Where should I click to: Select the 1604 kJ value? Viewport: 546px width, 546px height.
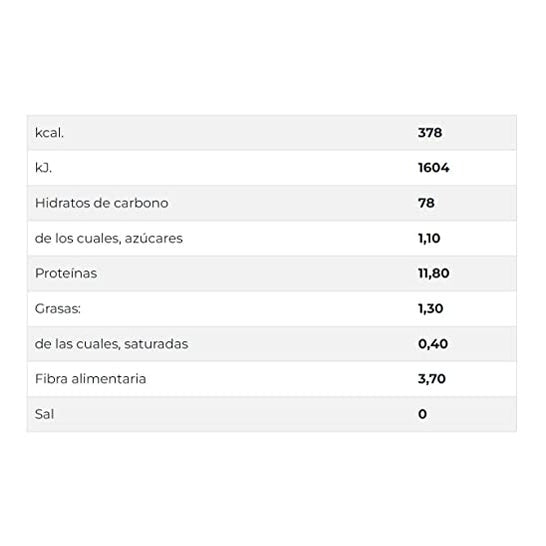point(434,168)
